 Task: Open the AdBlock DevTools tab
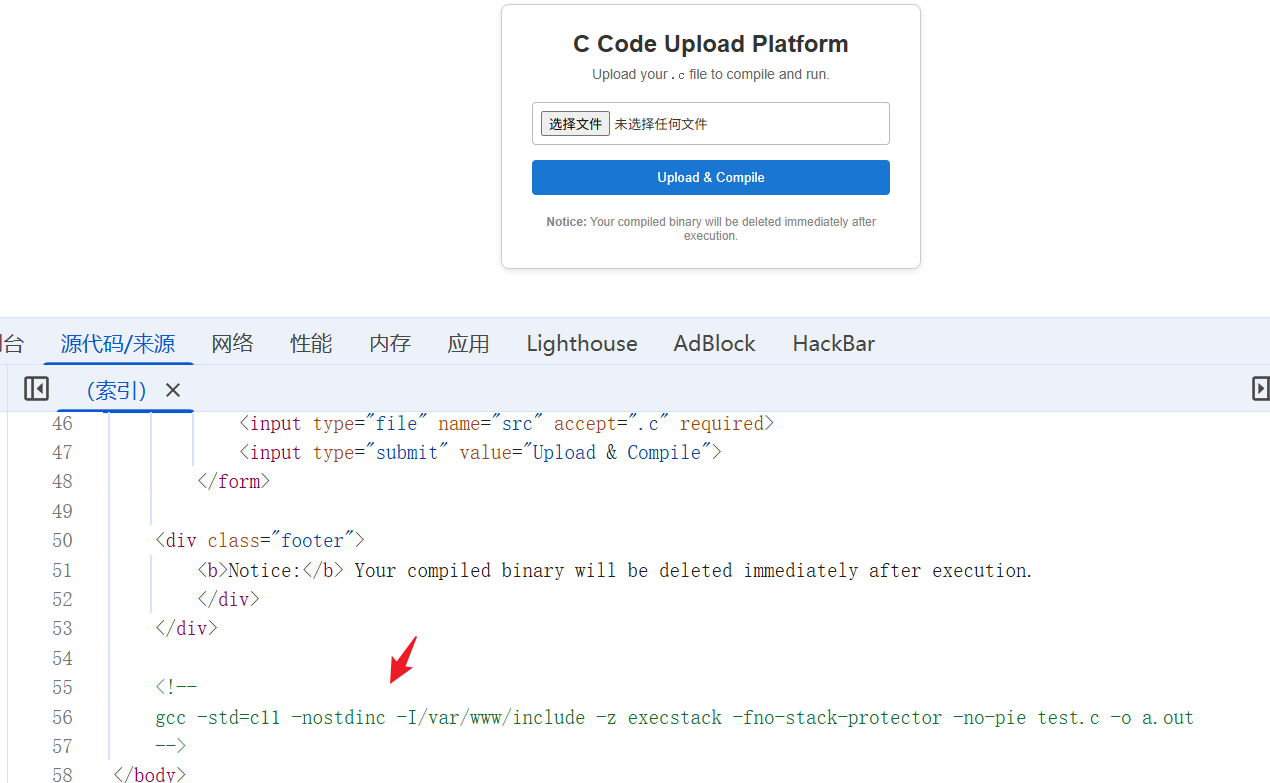tap(714, 344)
